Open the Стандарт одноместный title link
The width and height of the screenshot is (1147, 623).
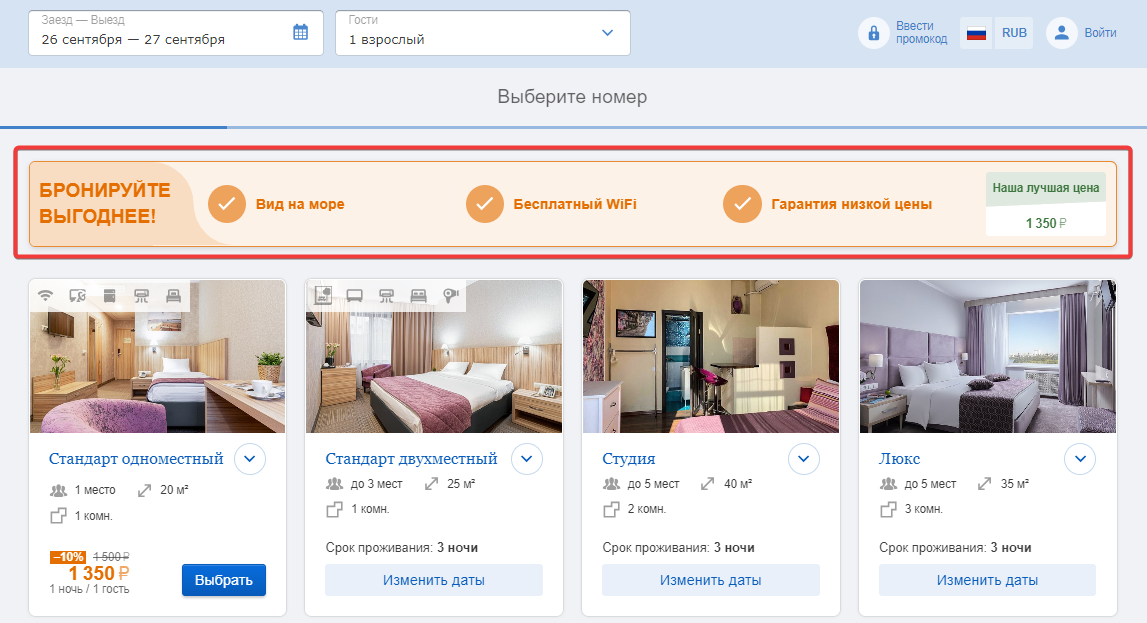point(136,459)
